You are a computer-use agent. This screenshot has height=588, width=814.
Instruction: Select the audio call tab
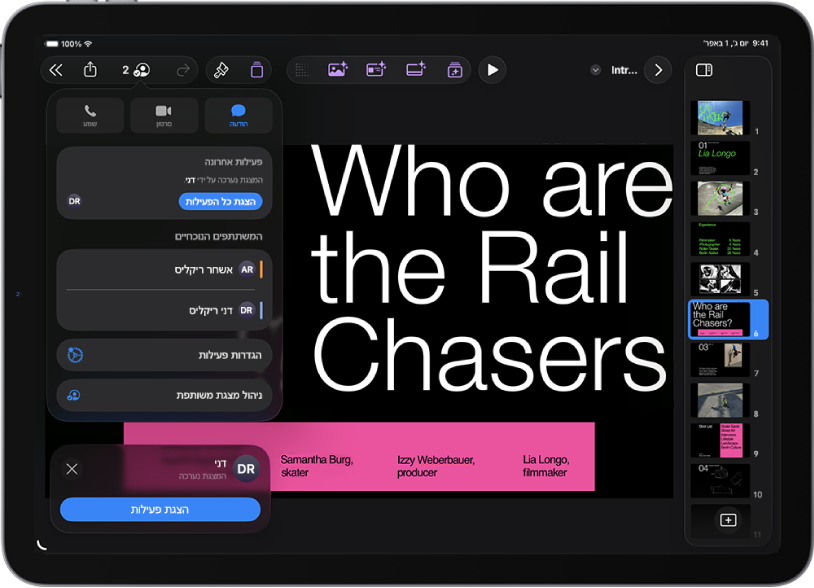pos(90,115)
